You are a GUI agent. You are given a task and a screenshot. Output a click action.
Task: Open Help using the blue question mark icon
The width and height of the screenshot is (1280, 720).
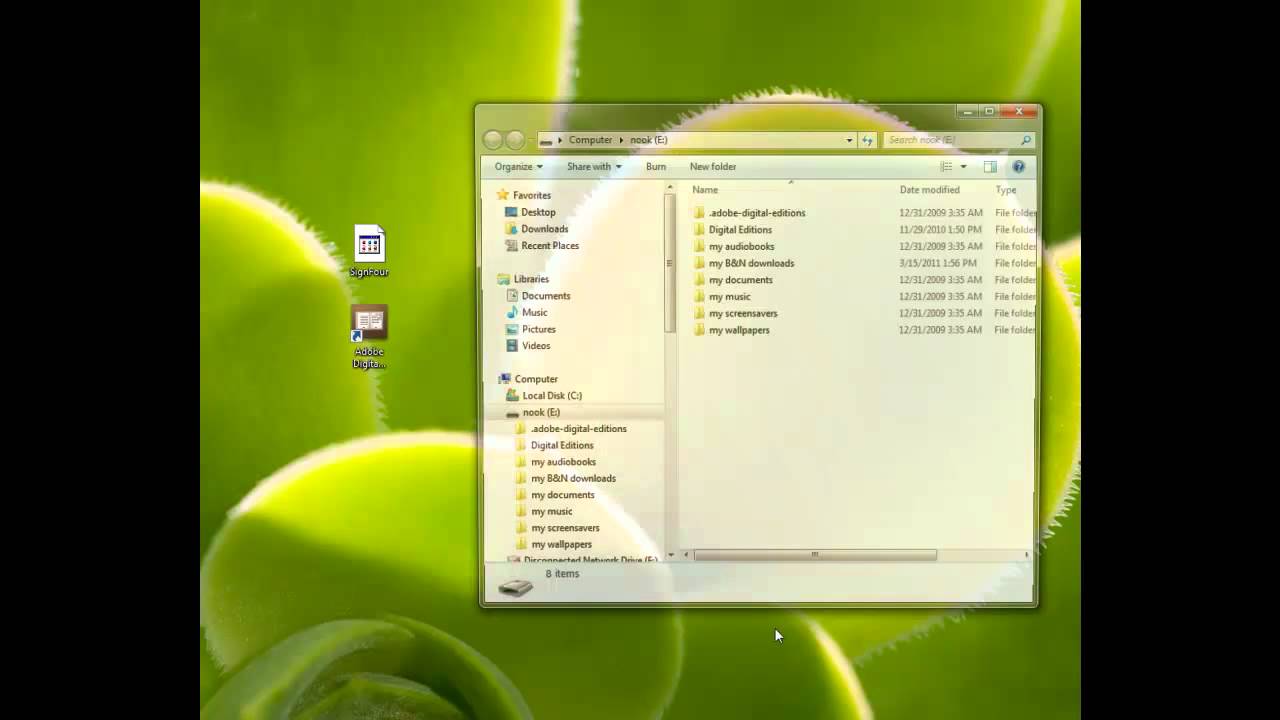pyautogui.click(x=1019, y=167)
